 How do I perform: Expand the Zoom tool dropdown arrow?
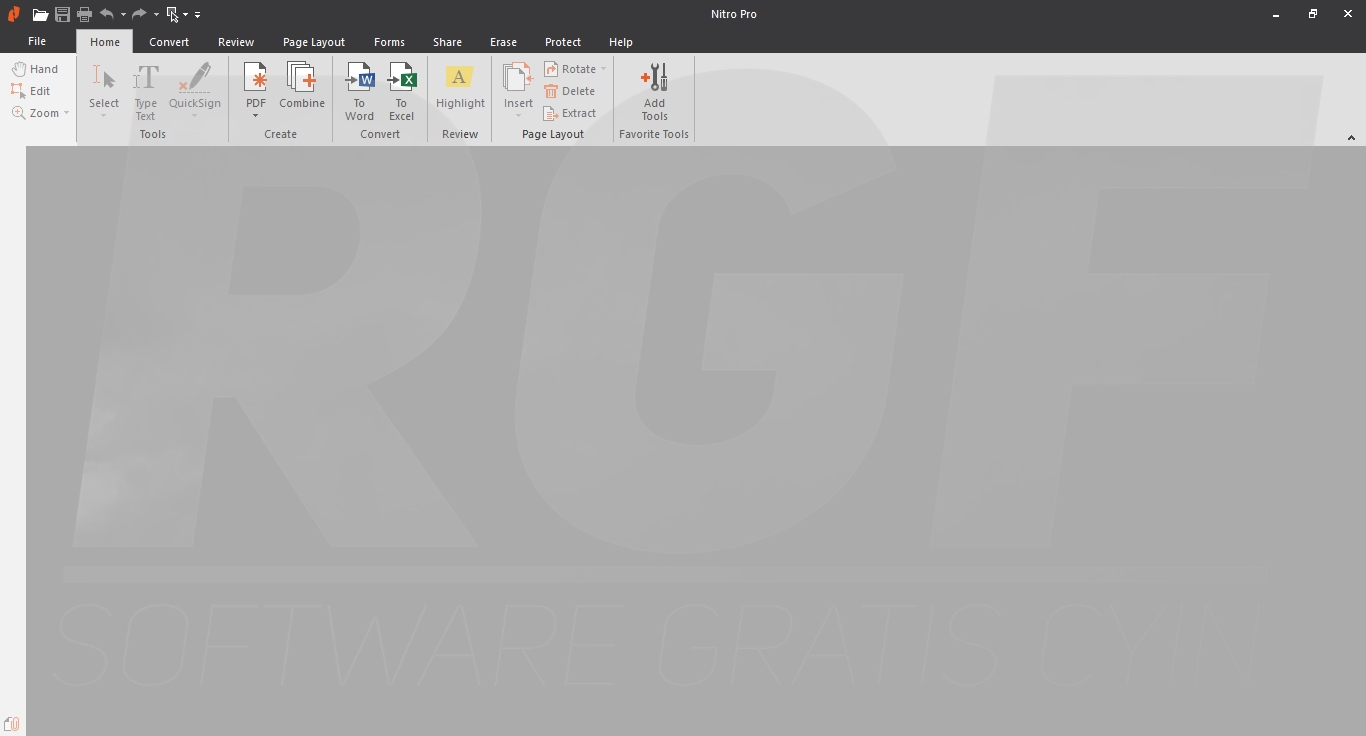(x=67, y=113)
